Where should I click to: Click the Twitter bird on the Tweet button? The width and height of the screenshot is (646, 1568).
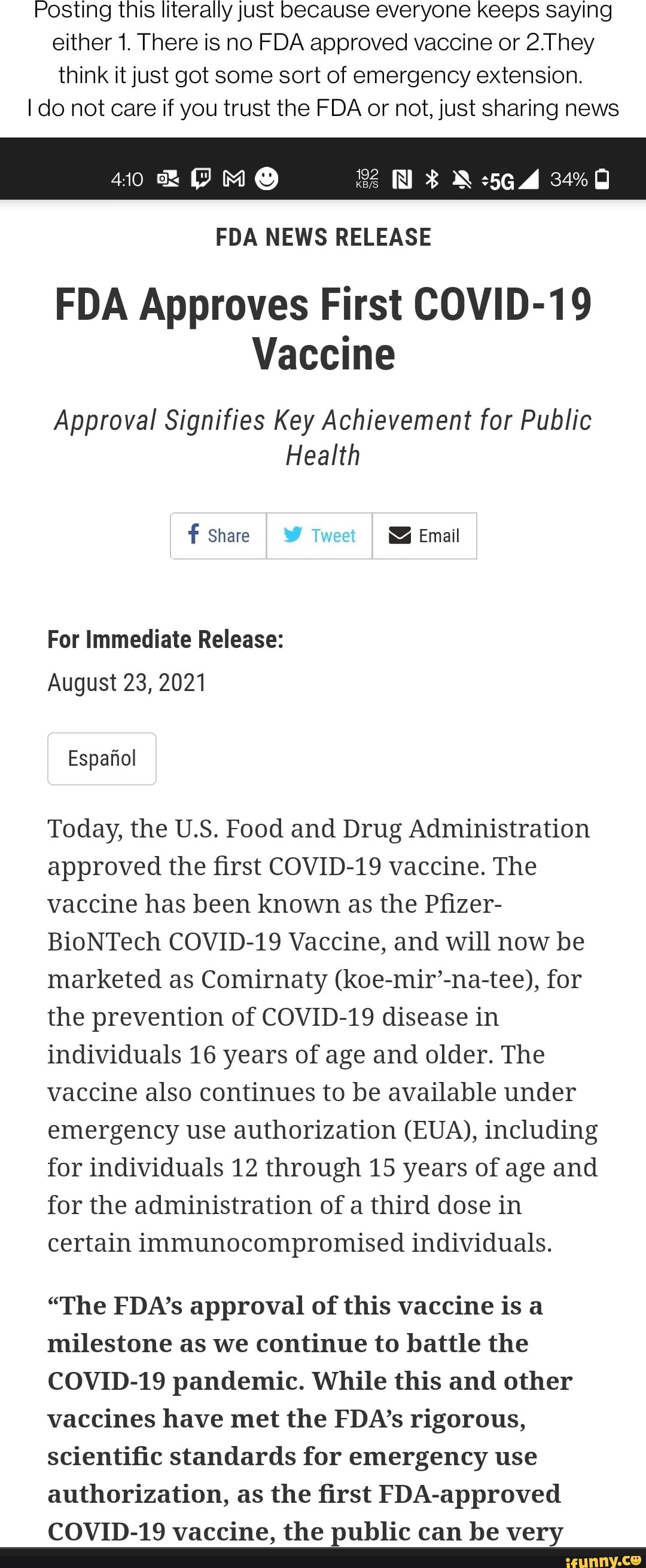pyautogui.click(x=293, y=534)
